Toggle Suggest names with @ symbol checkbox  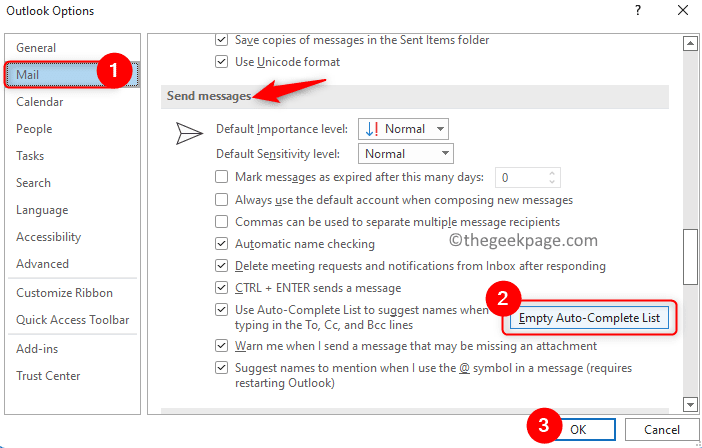click(x=221, y=368)
